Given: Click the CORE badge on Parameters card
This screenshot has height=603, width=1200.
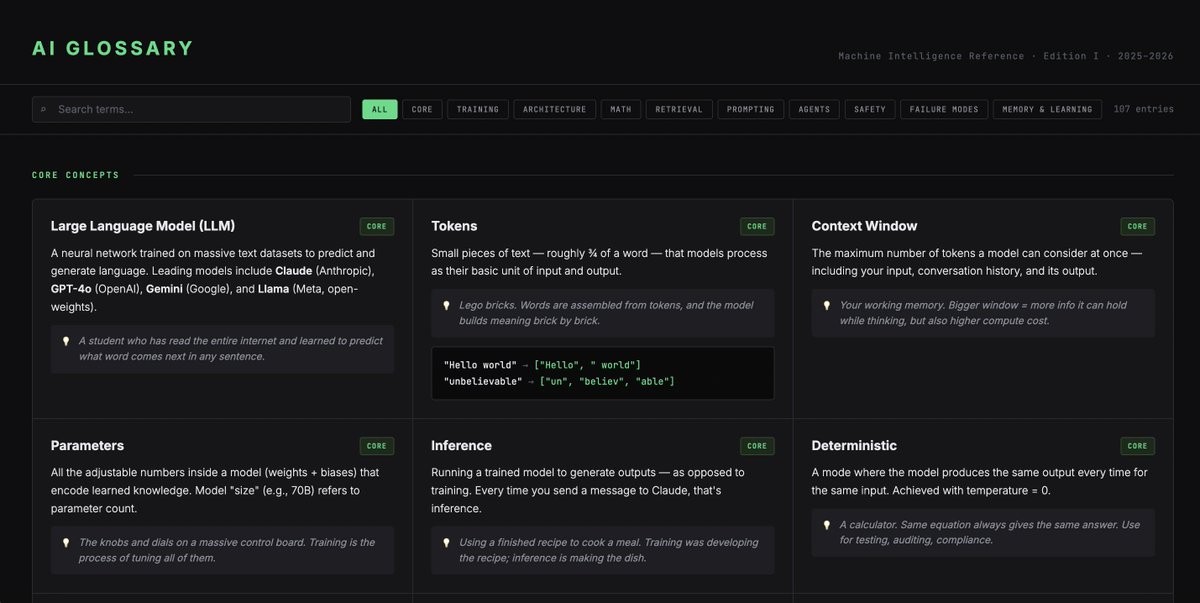Looking at the screenshot, I should tap(377, 446).
